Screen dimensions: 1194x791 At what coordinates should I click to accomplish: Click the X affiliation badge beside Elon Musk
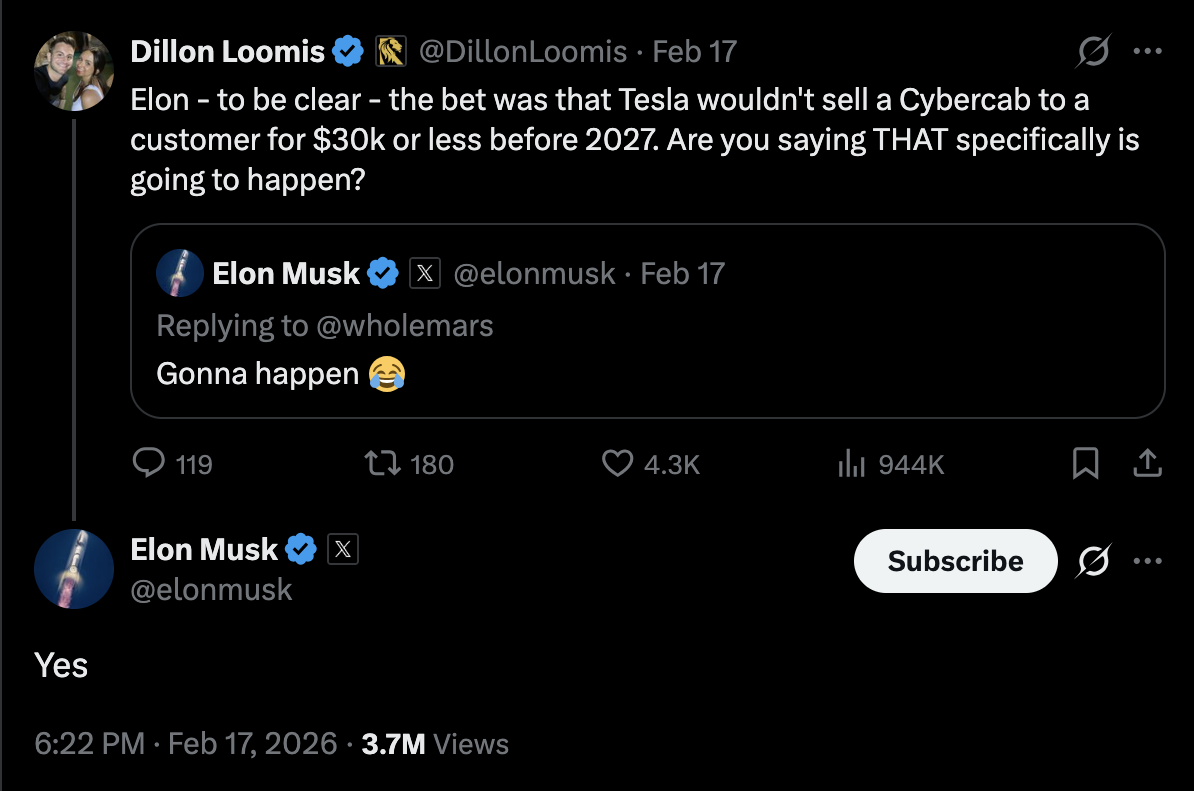[x=343, y=549]
